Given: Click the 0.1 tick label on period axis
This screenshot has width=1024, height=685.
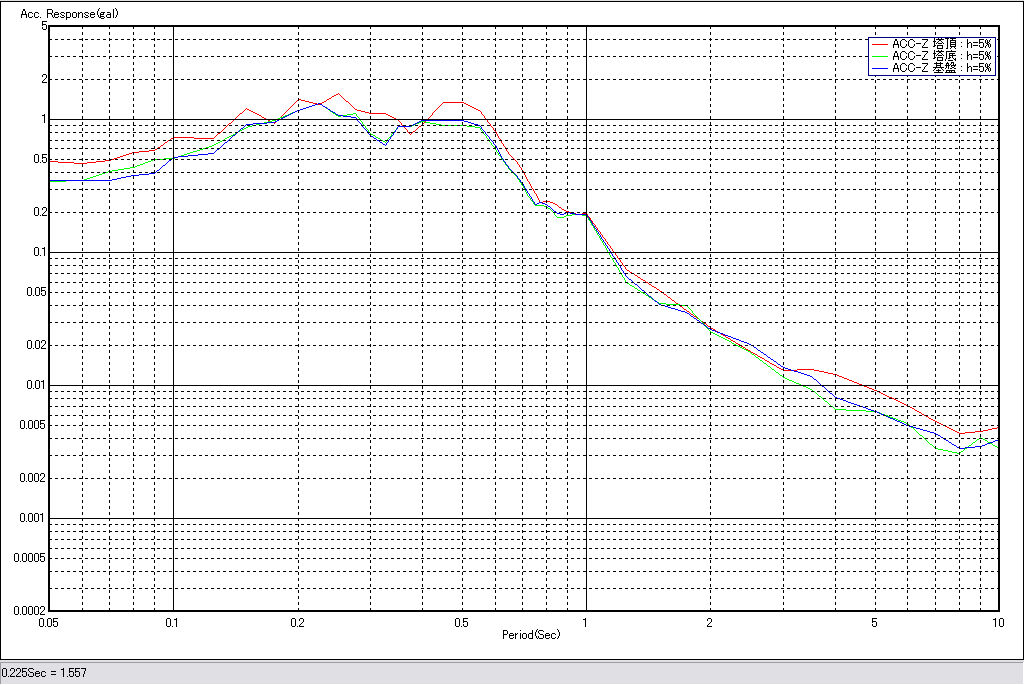Looking at the screenshot, I should click(173, 622).
